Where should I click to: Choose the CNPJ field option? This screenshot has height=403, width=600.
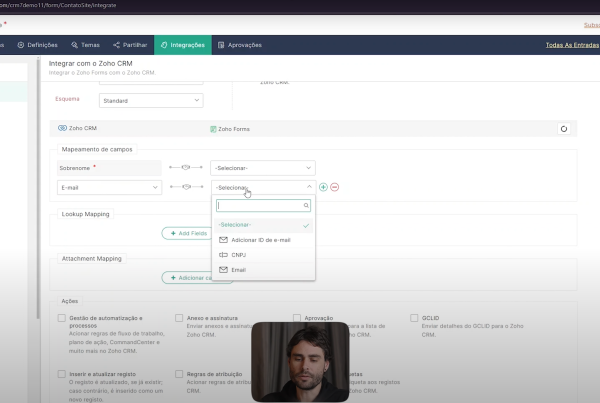240,255
